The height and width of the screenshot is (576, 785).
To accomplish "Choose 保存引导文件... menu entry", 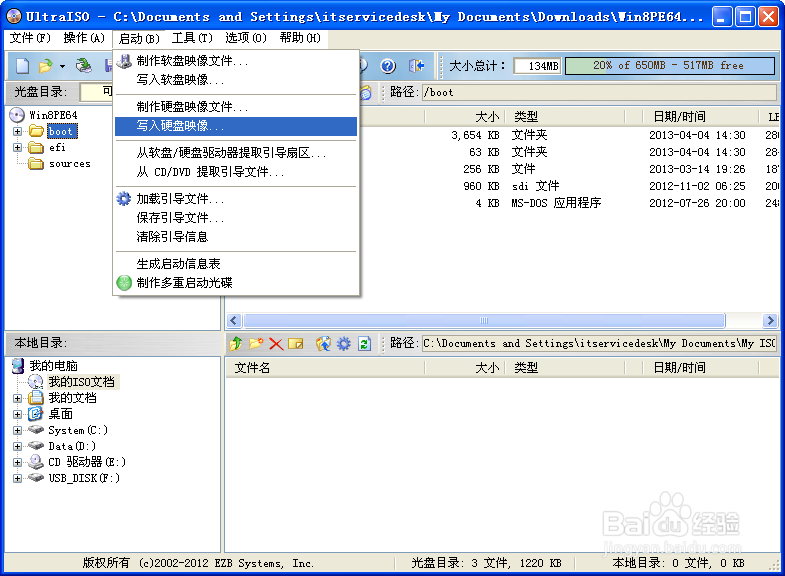I will click(x=236, y=218).
